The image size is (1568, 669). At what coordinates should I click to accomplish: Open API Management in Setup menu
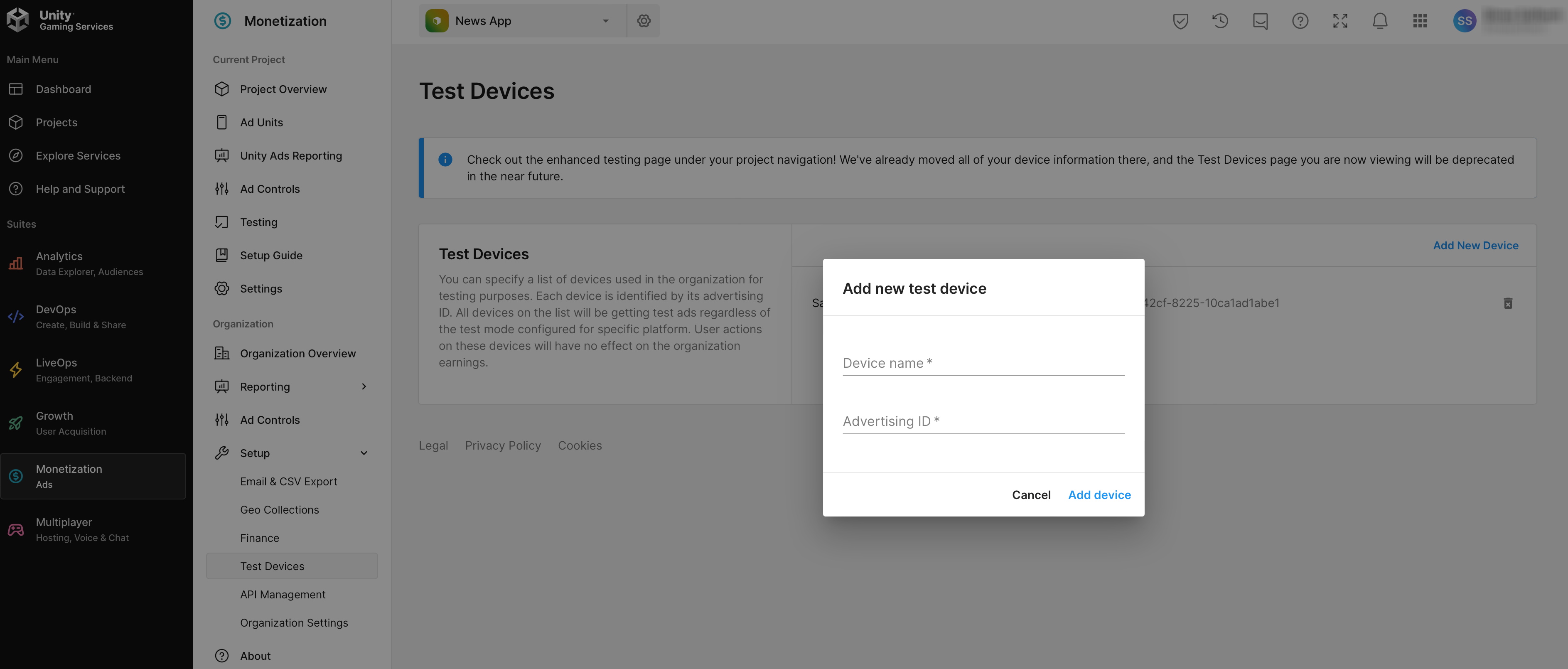click(x=283, y=595)
